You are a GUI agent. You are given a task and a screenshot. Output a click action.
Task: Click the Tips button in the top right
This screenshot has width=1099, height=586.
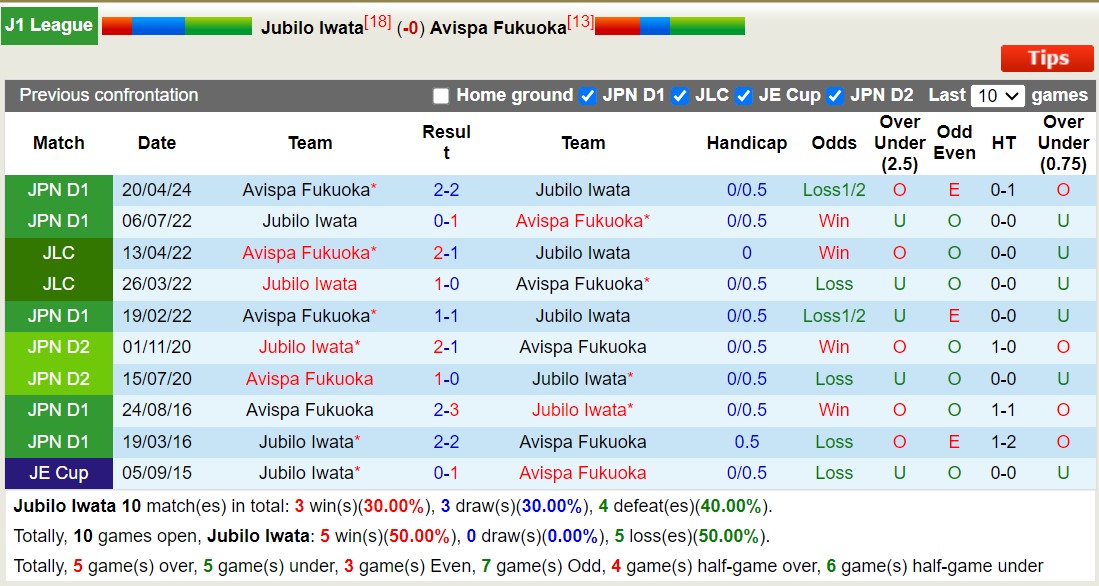(1046, 58)
